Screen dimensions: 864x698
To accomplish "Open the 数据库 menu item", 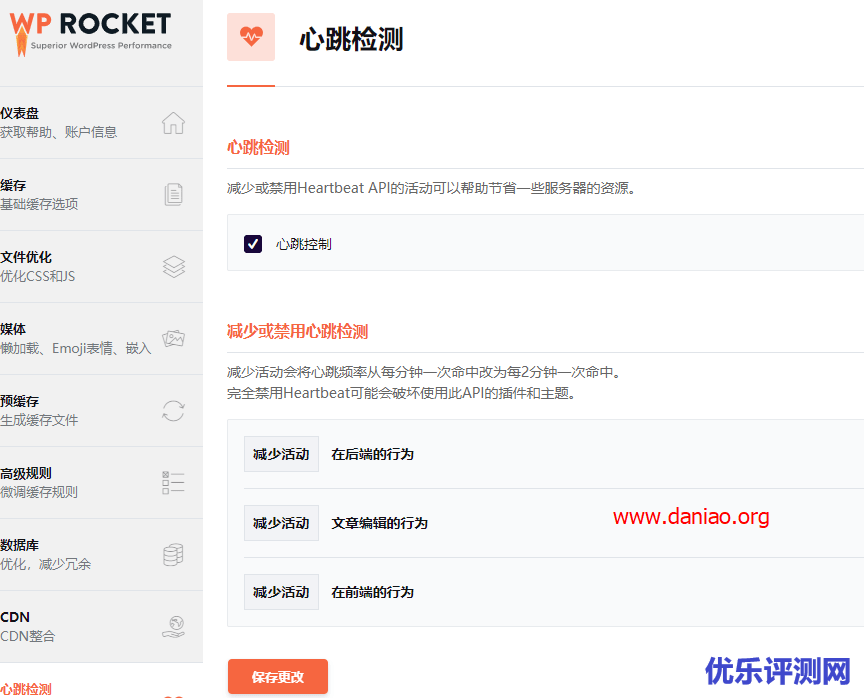I will [101, 555].
